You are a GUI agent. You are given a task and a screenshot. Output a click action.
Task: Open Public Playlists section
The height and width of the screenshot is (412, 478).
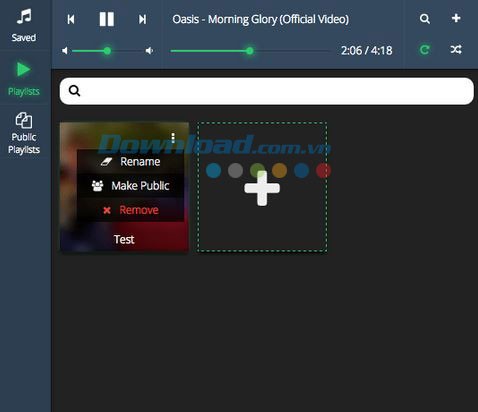click(24, 133)
